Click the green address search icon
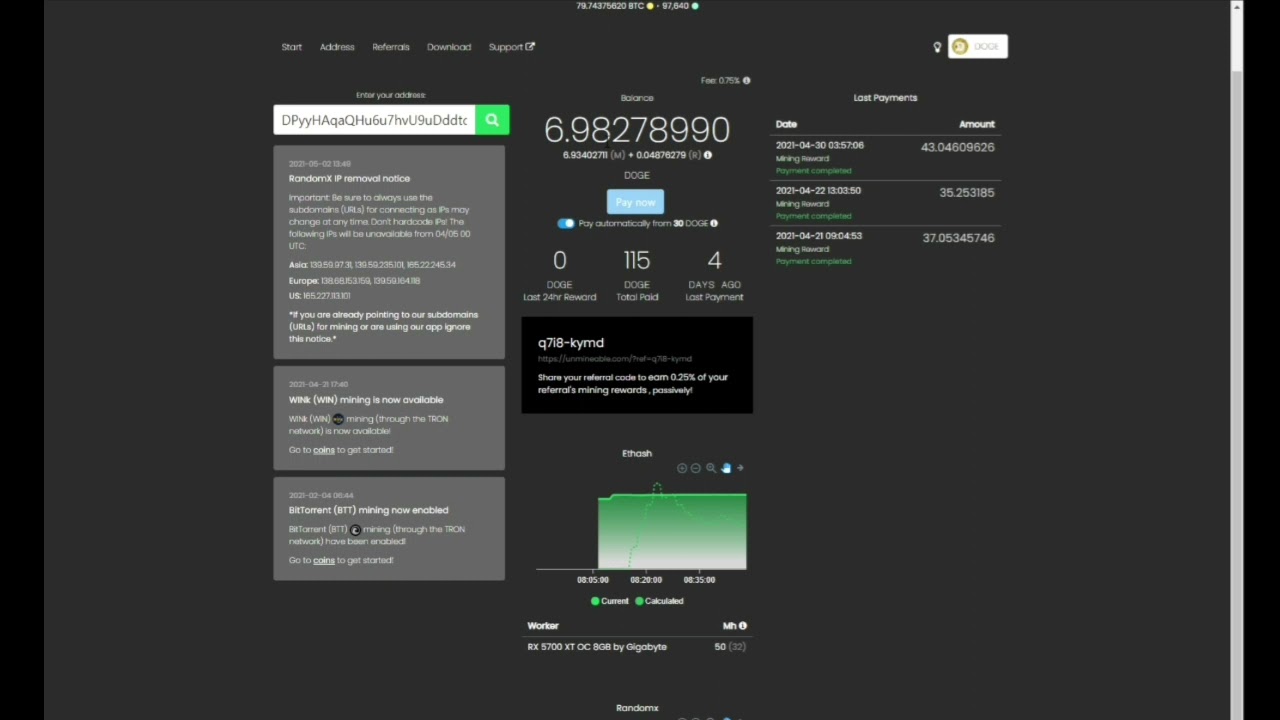This screenshot has width=1280, height=720. 492,120
